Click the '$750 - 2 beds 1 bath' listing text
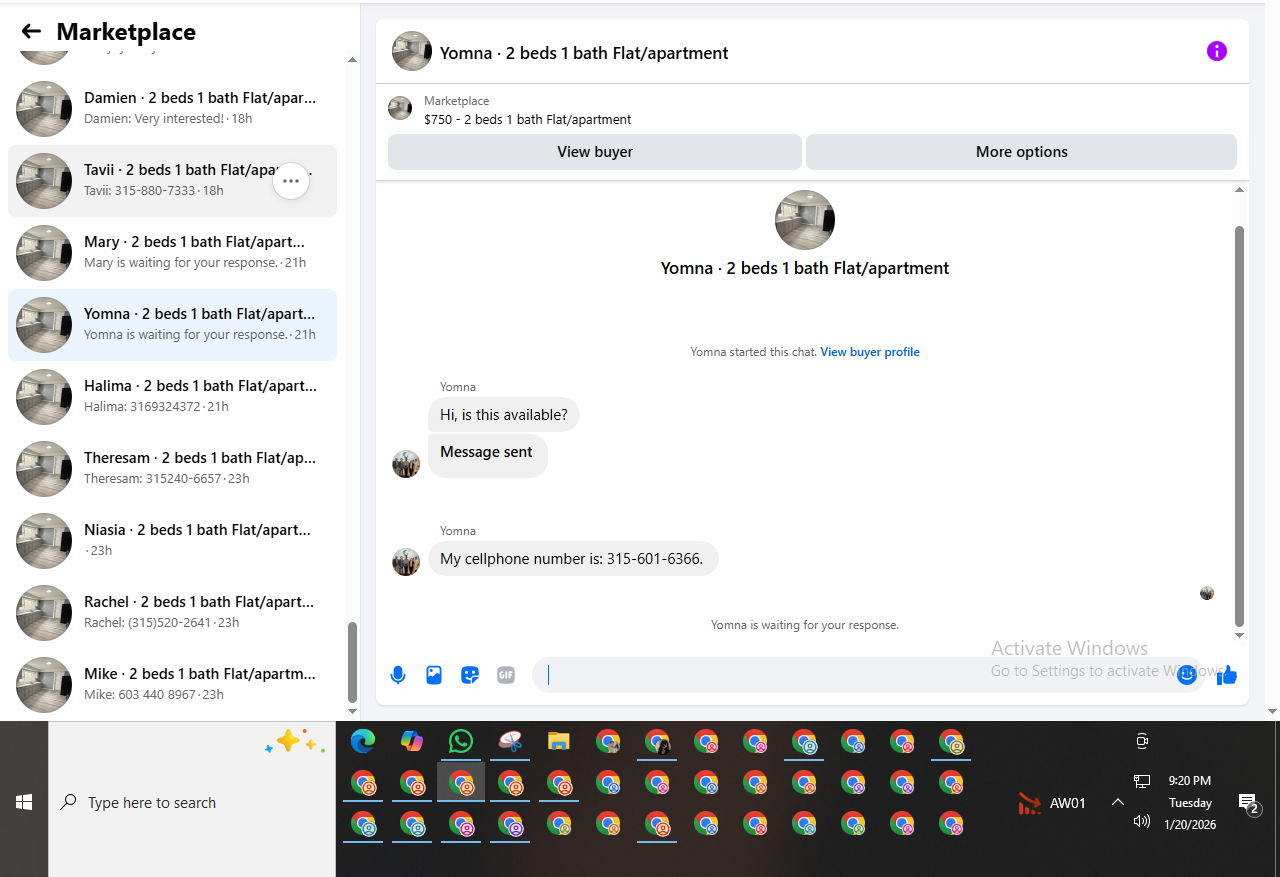This screenshot has height=877, width=1280. pyautogui.click(x=528, y=119)
